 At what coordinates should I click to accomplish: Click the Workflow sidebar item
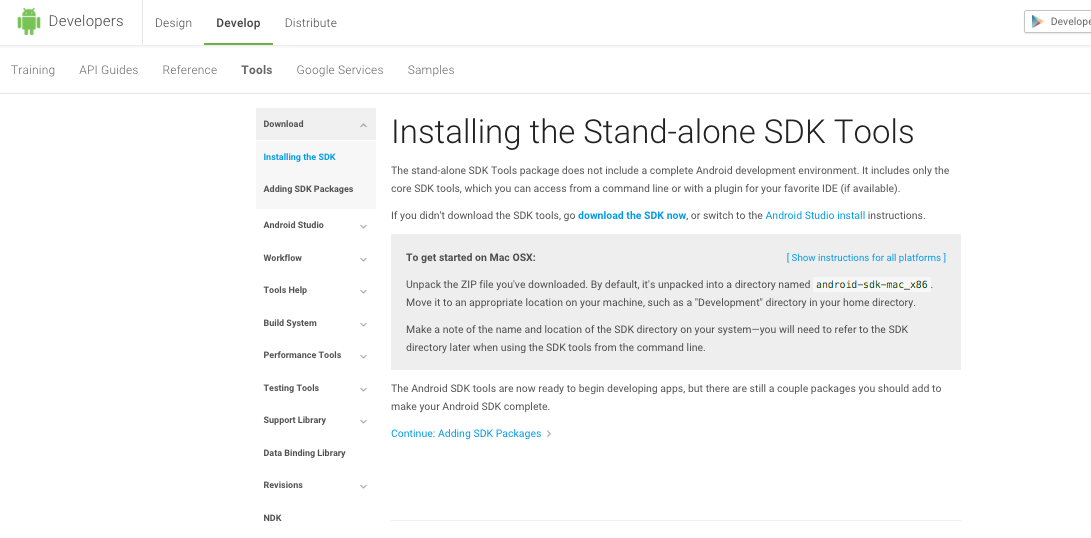(282, 258)
